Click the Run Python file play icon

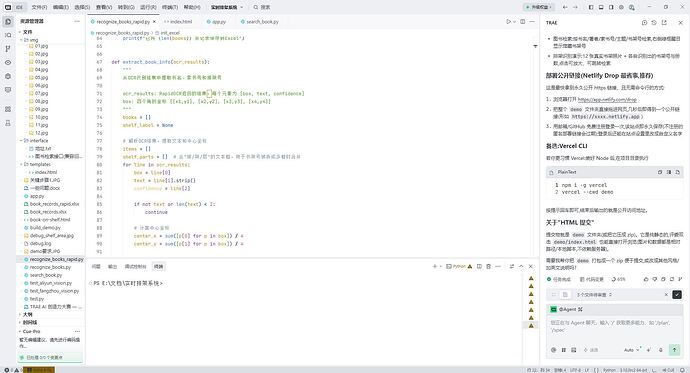[x=509, y=22]
